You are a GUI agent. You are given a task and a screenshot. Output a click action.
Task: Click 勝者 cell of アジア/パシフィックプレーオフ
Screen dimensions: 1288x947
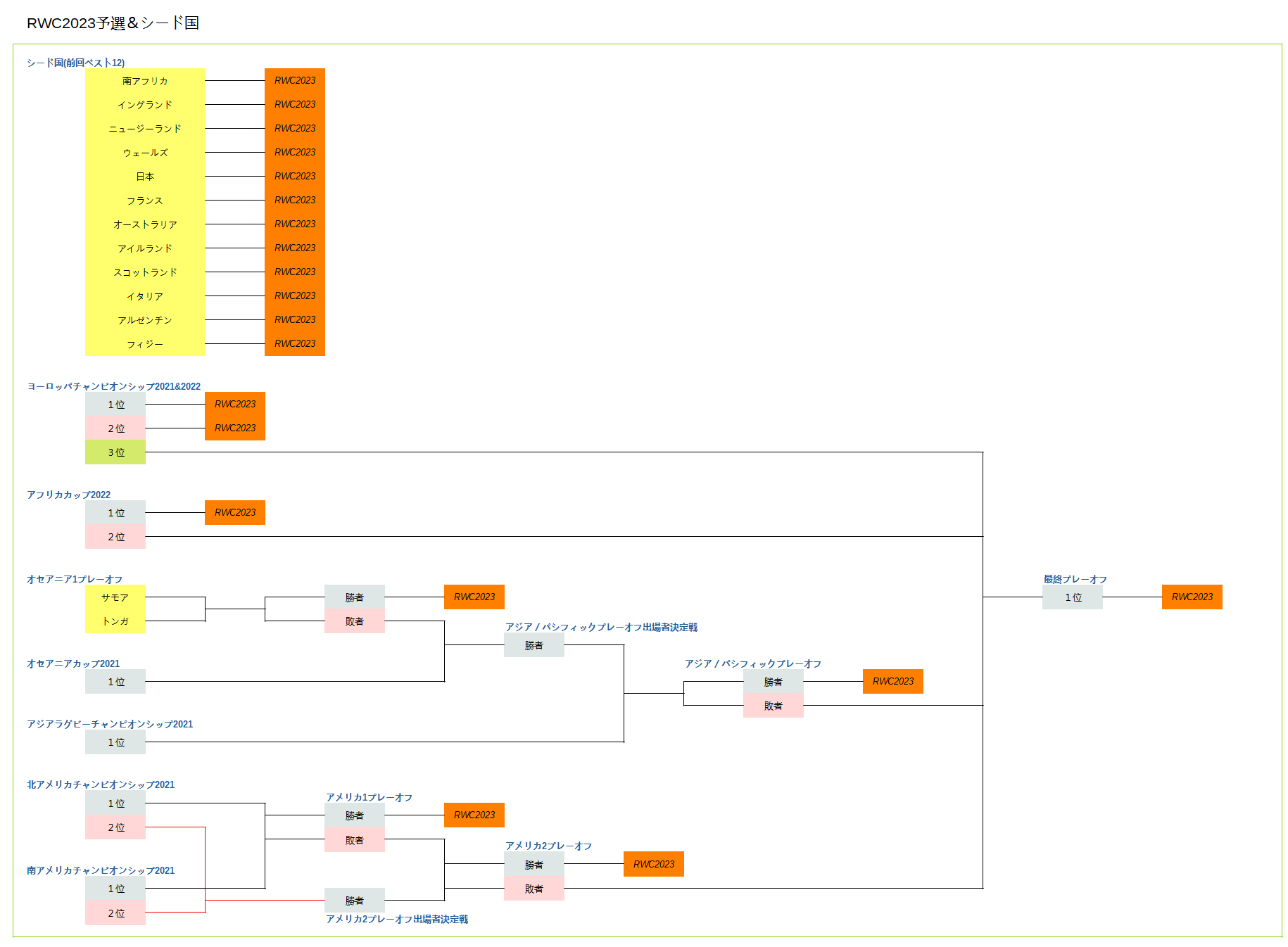click(x=774, y=681)
